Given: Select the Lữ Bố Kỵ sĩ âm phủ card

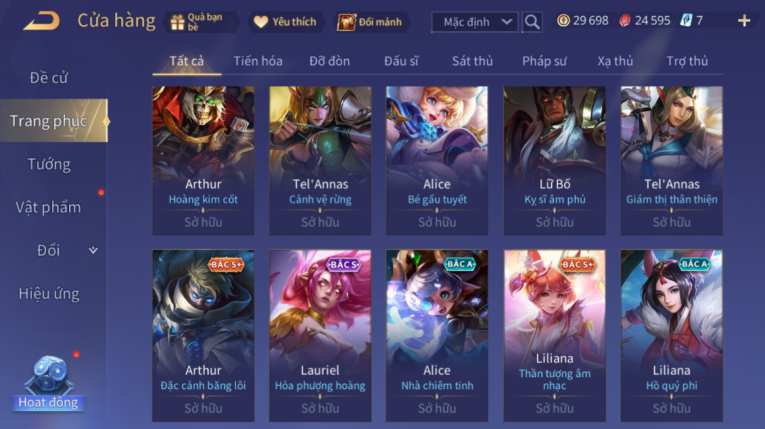Looking at the screenshot, I should point(554,161).
